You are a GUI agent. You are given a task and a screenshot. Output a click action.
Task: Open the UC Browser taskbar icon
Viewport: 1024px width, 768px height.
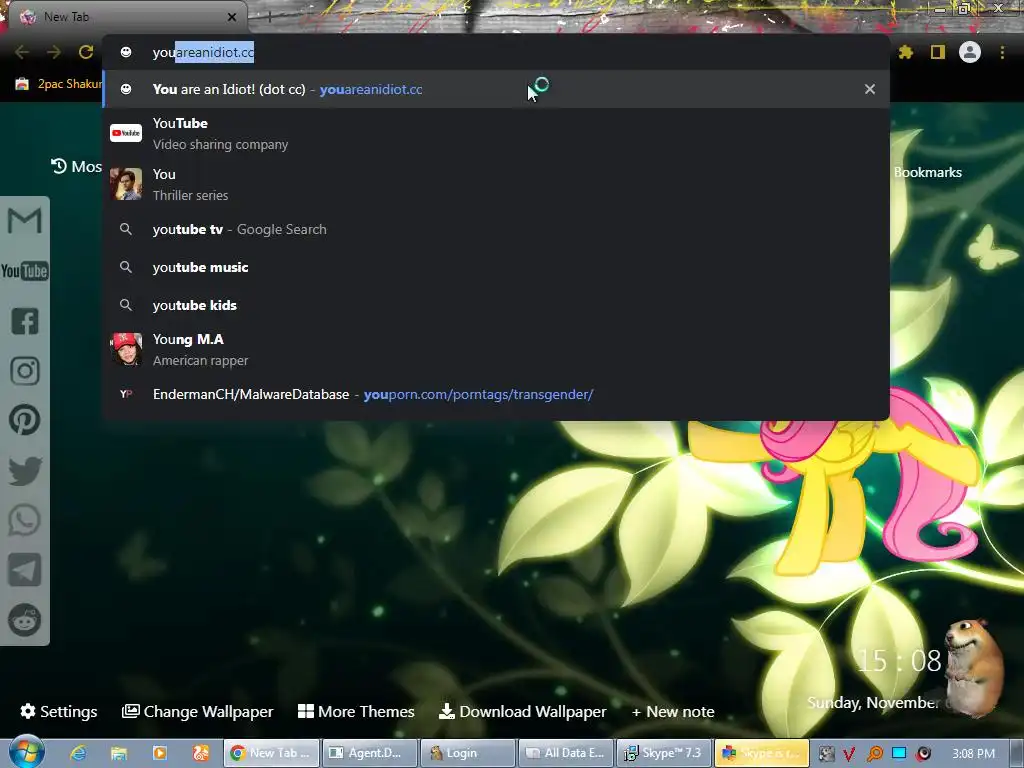pos(201,753)
